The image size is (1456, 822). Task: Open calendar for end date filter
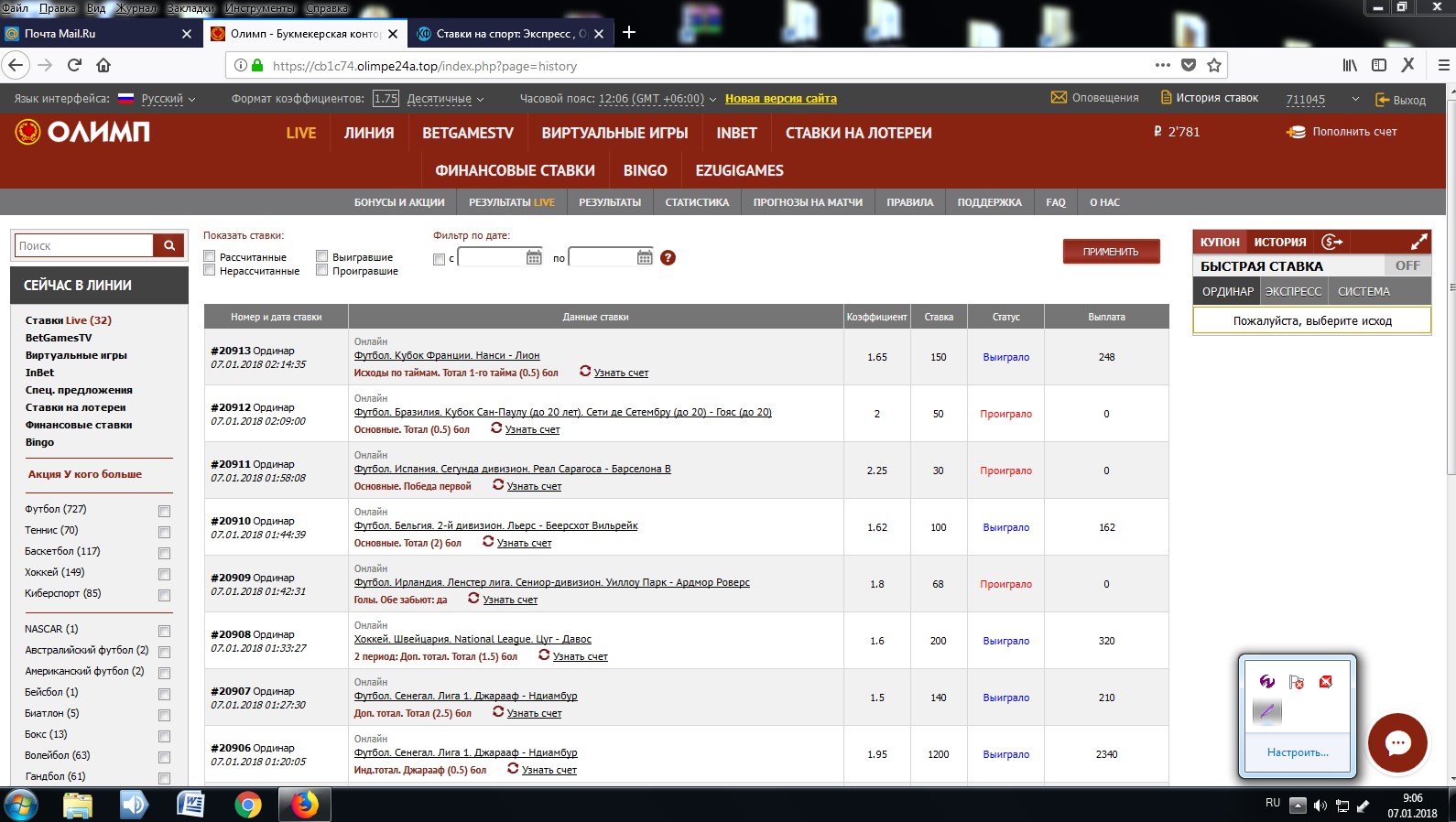[645, 258]
